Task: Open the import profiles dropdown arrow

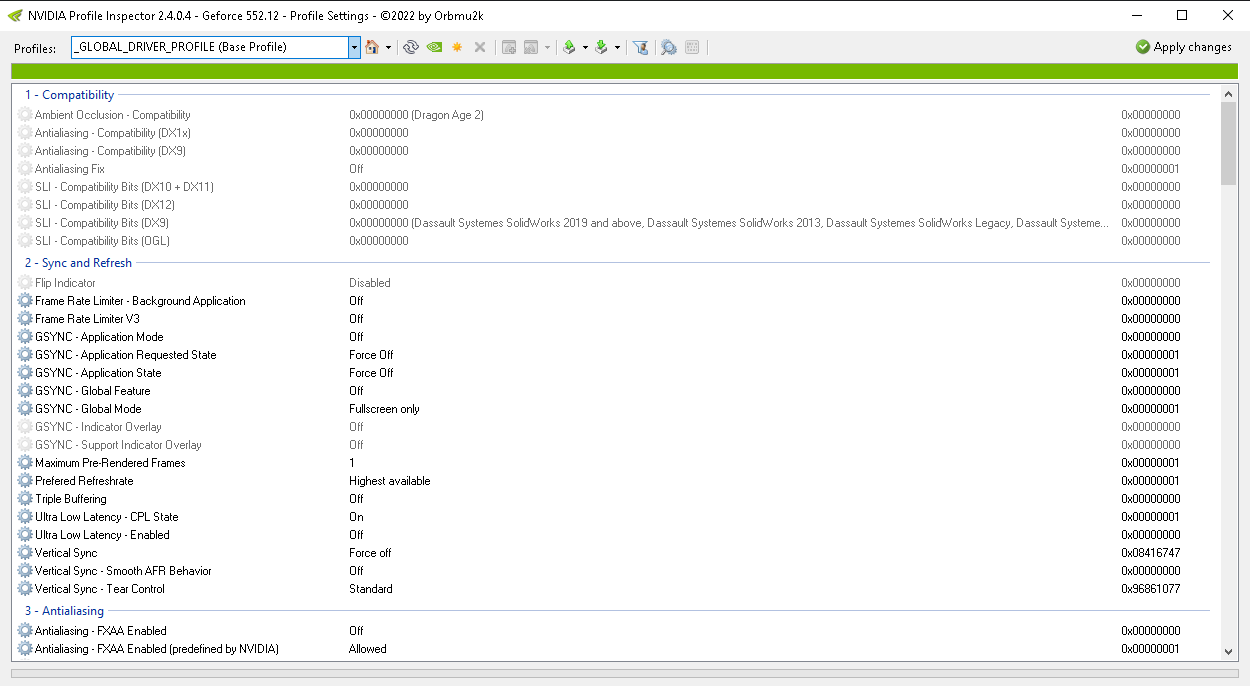Action: click(617, 47)
